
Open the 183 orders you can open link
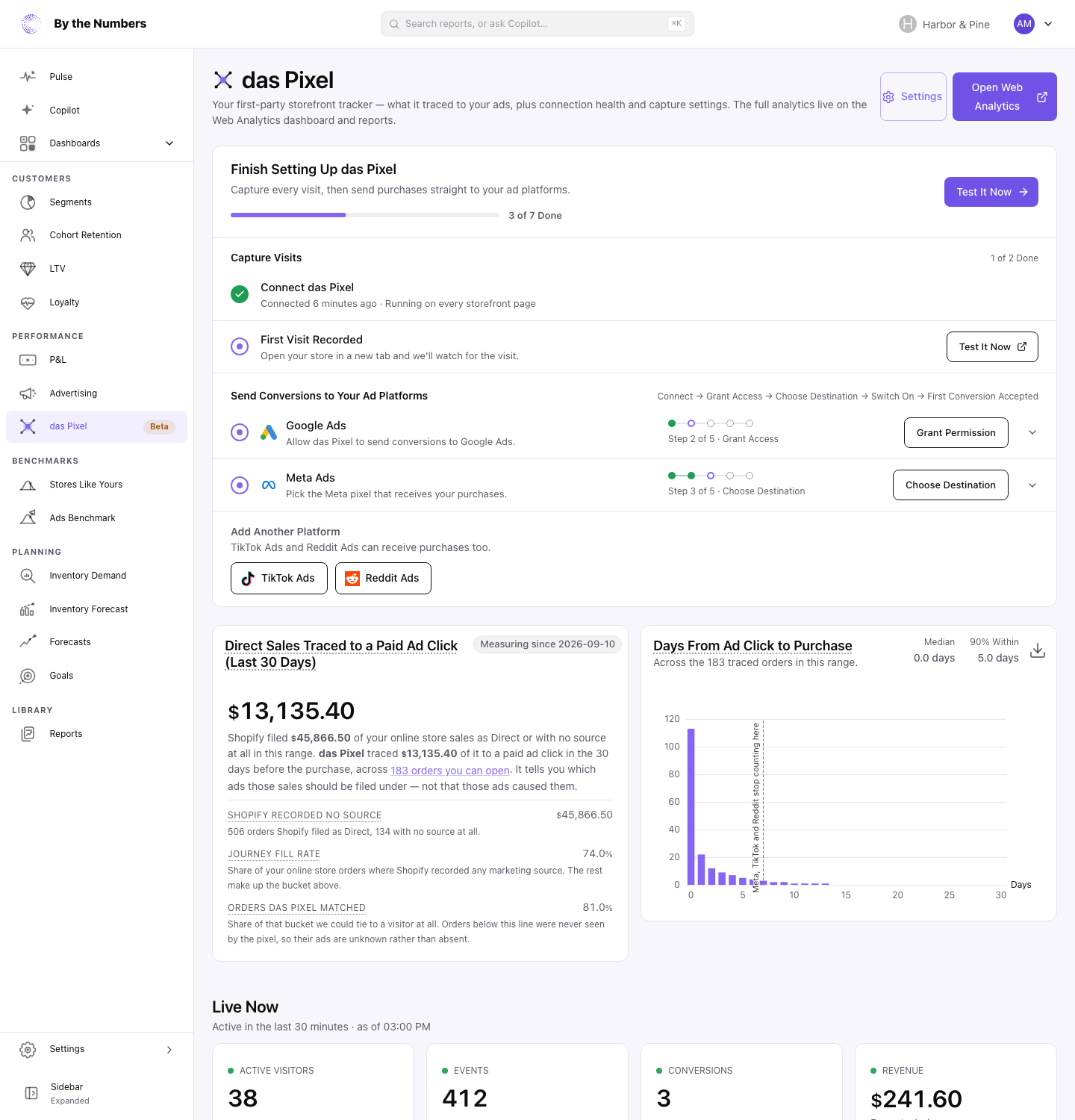pos(450,771)
